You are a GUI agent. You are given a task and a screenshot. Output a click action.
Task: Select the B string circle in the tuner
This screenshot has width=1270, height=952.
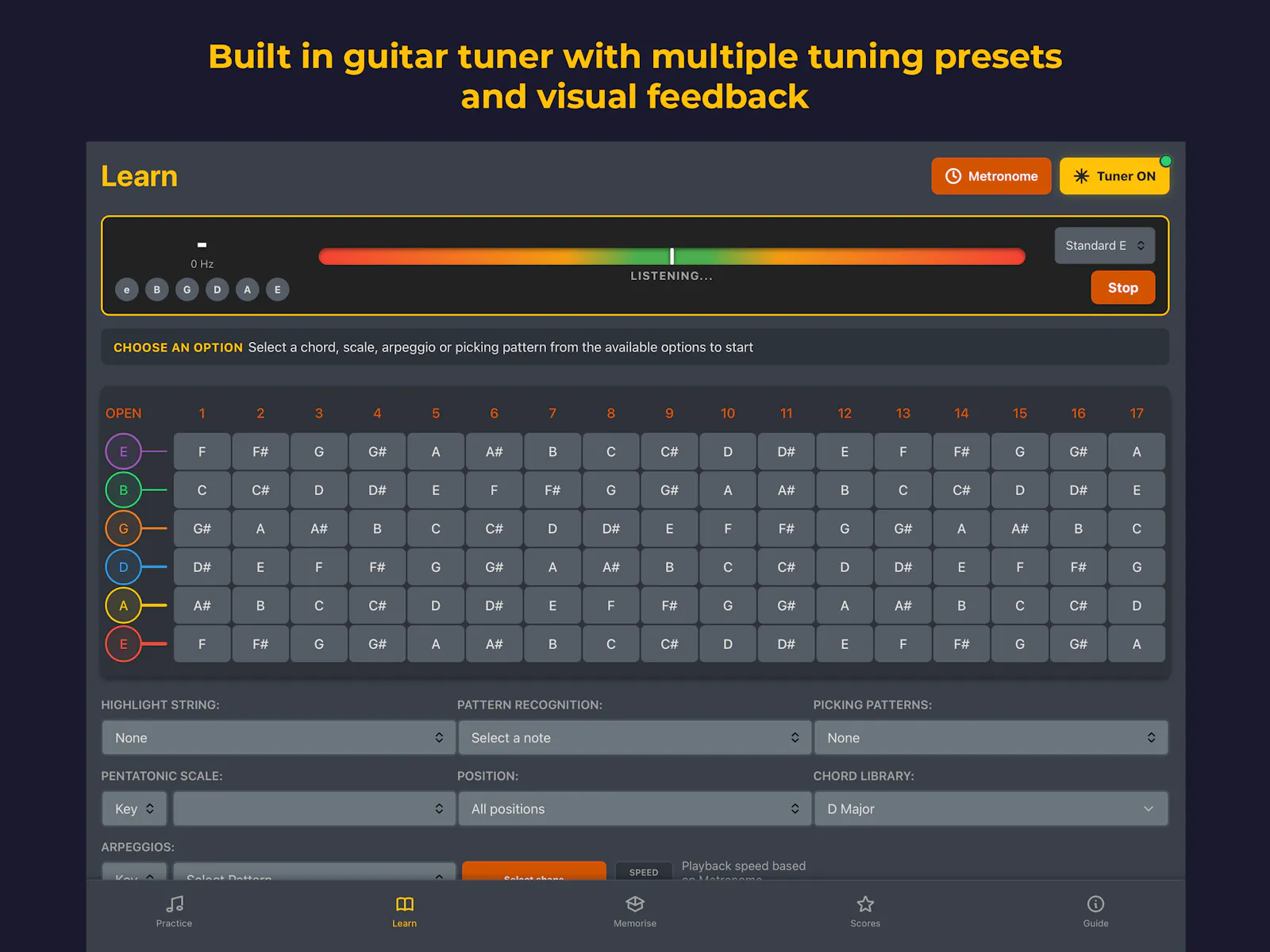(x=157, y=290)
